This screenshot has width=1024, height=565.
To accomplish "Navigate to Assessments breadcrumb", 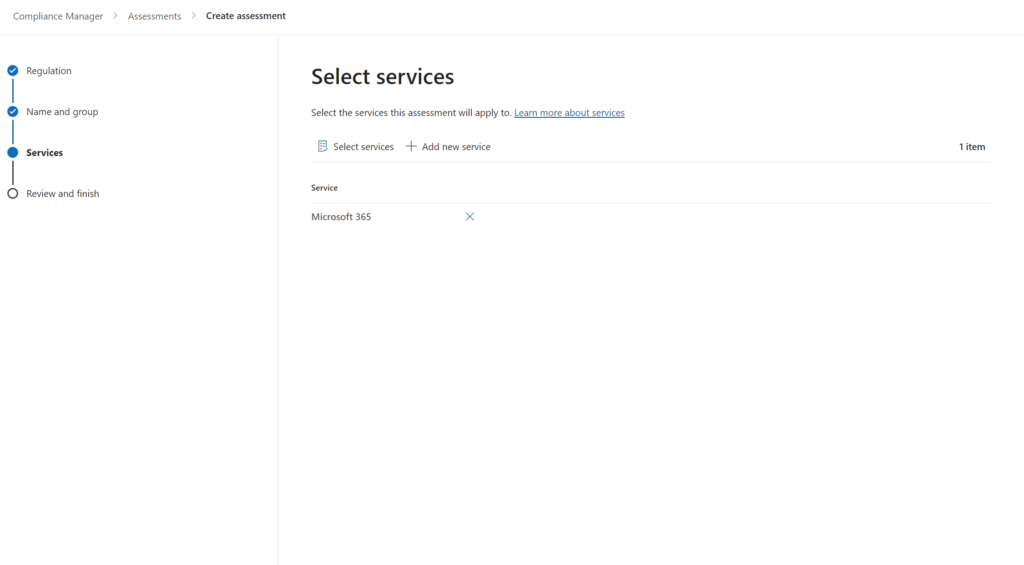I will (x=154, y=16).
